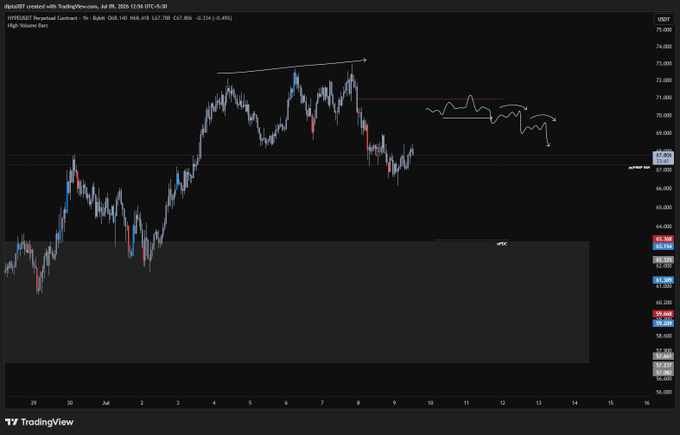Click the gray 57.661 price label

point(664,356)
